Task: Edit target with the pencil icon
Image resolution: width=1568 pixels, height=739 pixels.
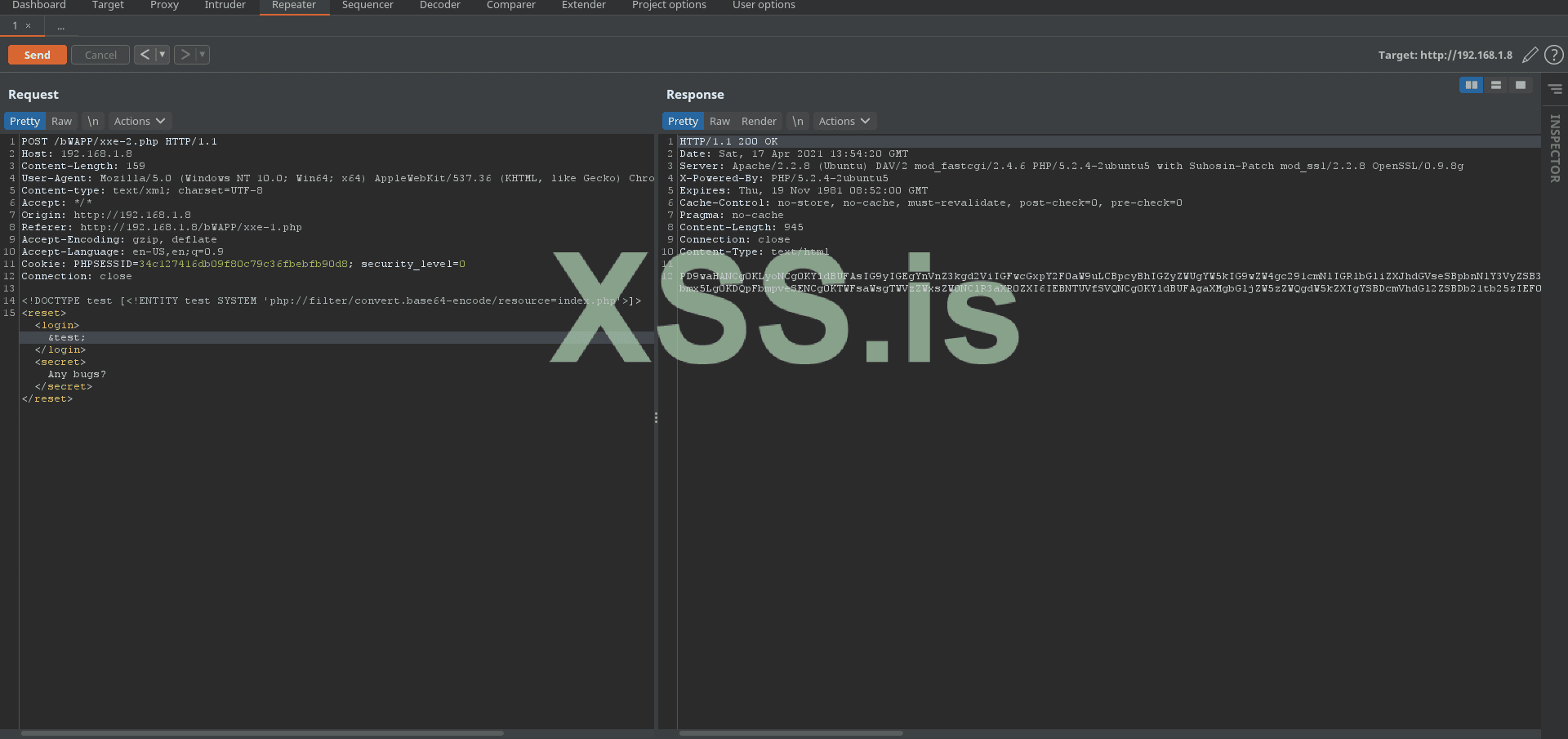Action: click(1530, 55)
